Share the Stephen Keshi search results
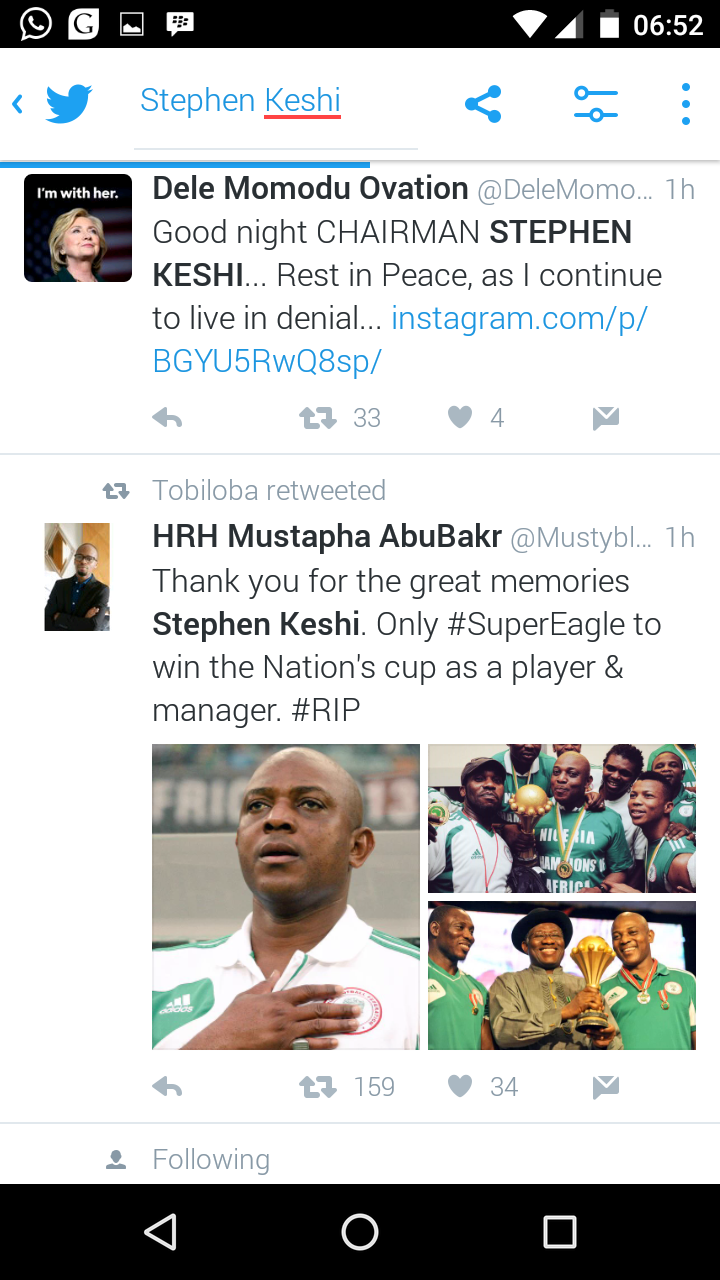Viewport: 720px width, 1280px height. (x=483, y=103)
